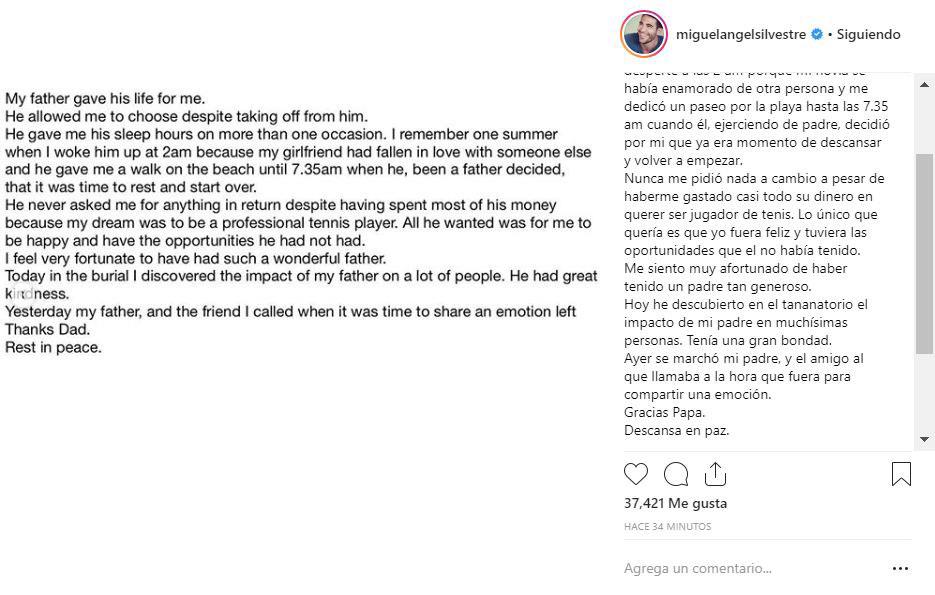Image resolution: width=935 pixels, height=595 pixels.
Task: Click the English tribute text image
Action: tap(300, 223)
